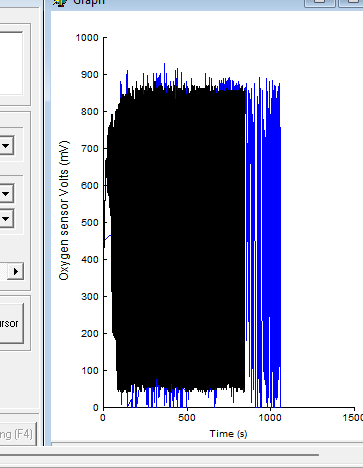Click the partially visible Cursor button
The image size is (363, 468).
(x=11, y=323)
